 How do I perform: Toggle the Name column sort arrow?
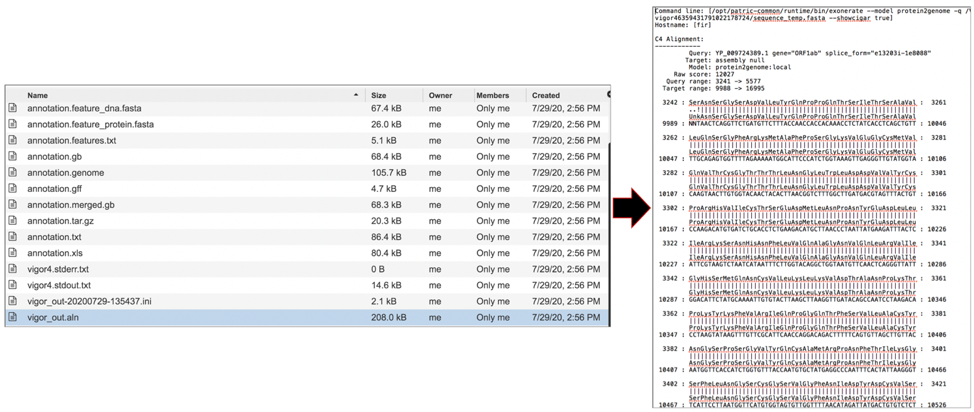click(x=356, y=95)
